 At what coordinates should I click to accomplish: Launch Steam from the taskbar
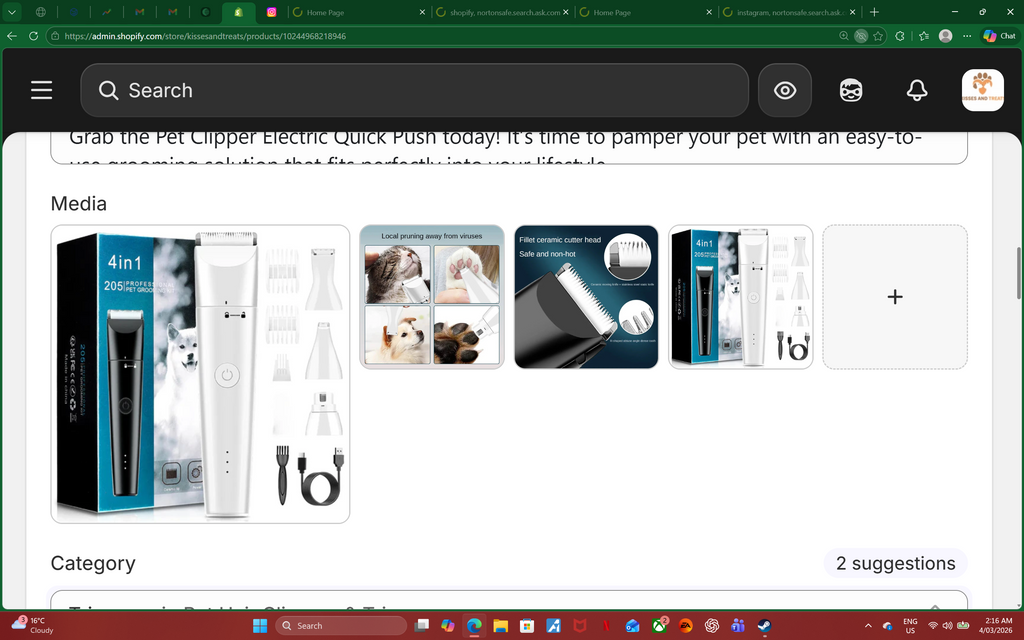pos(764,626)
